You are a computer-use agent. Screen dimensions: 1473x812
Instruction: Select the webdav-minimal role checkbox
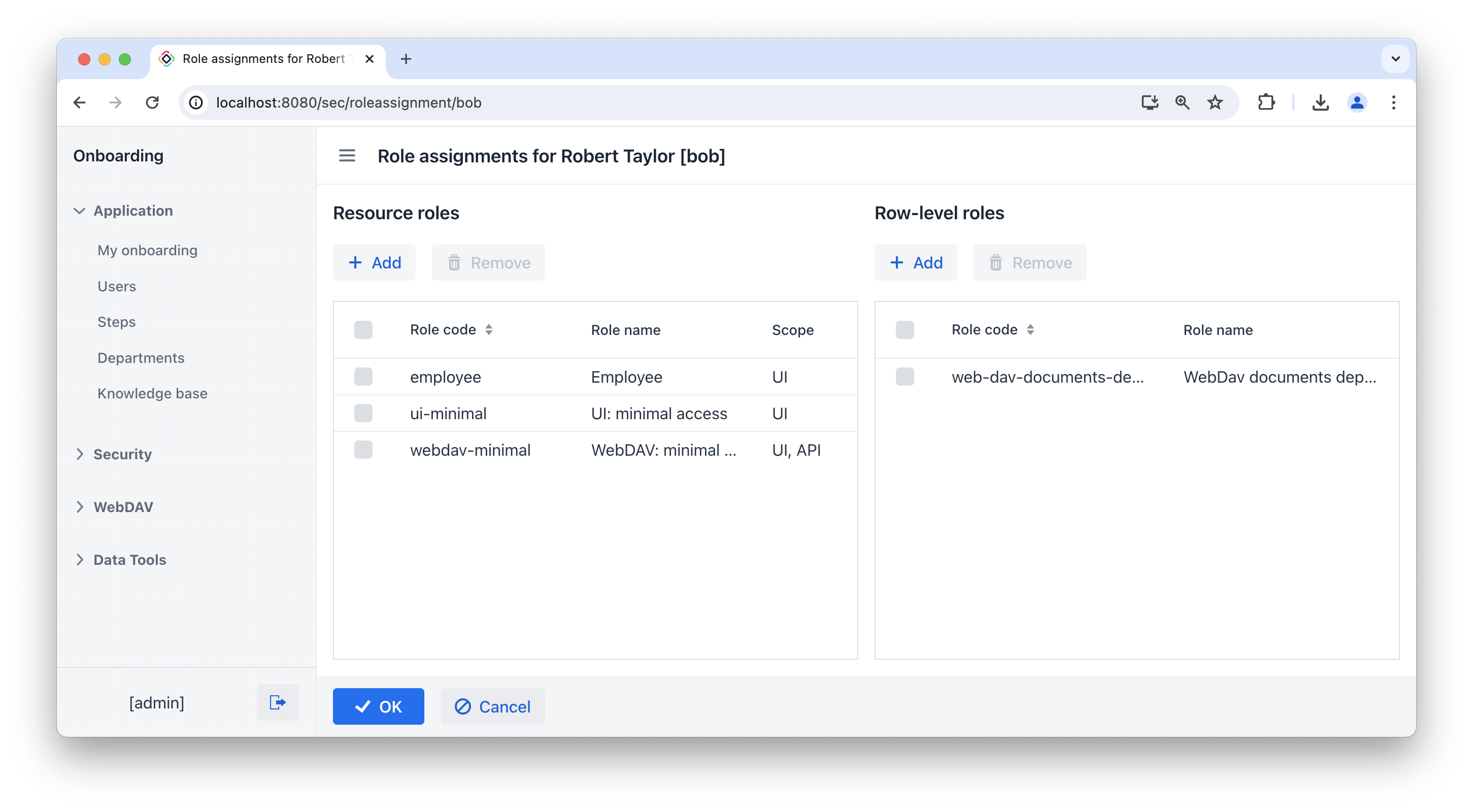(363, 450)
